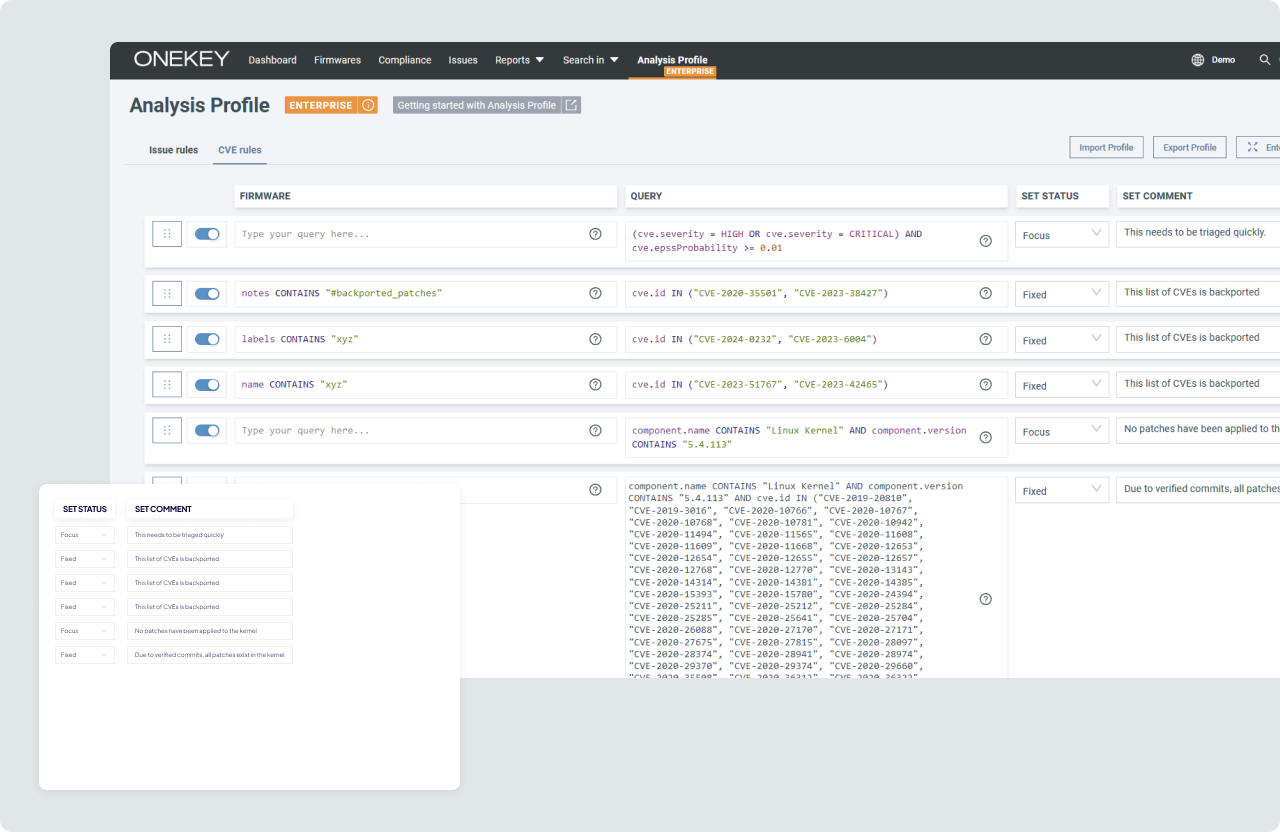Click the globe language icon

(x=1197, y=60)
